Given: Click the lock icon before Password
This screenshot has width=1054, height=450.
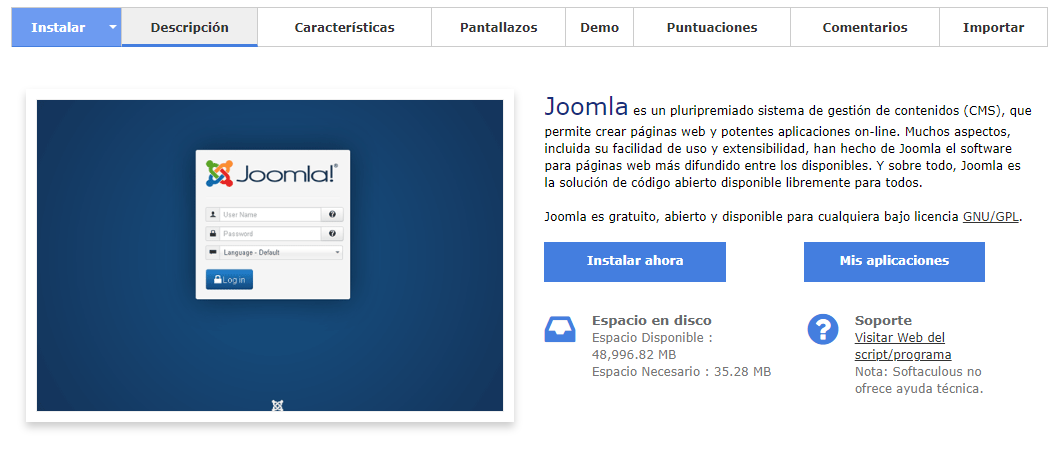Looking at the screenshot, I should [x=212, y=233].
